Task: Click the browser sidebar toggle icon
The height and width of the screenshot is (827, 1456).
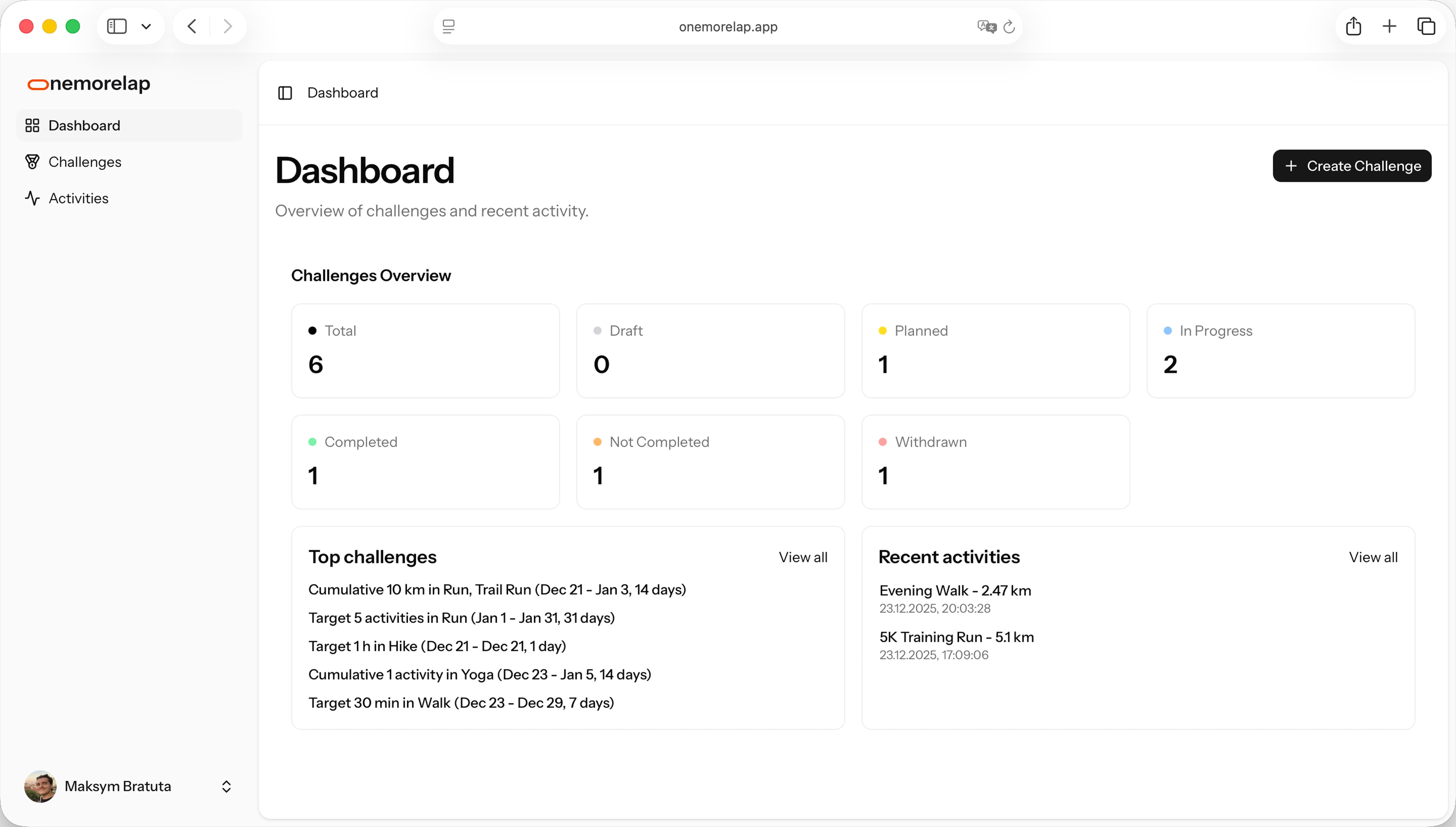Action: [117, 26]
